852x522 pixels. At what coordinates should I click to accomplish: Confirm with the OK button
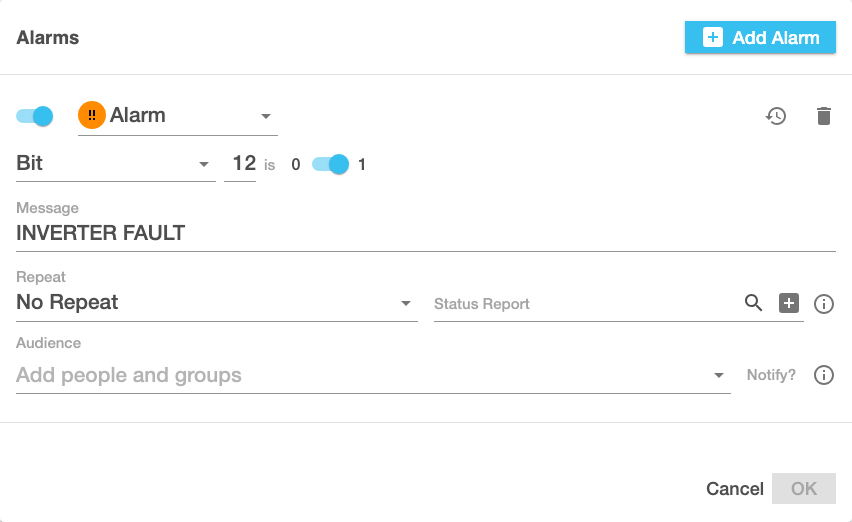[x=803, y=488]
